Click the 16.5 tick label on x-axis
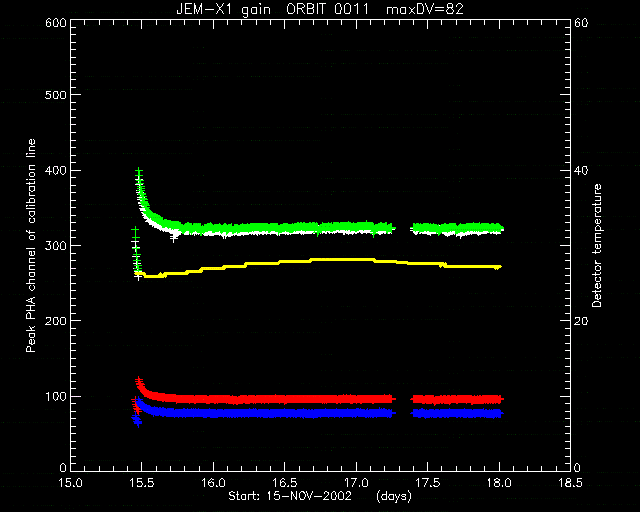This screenshot has height=512, width=640. [284, 483]
